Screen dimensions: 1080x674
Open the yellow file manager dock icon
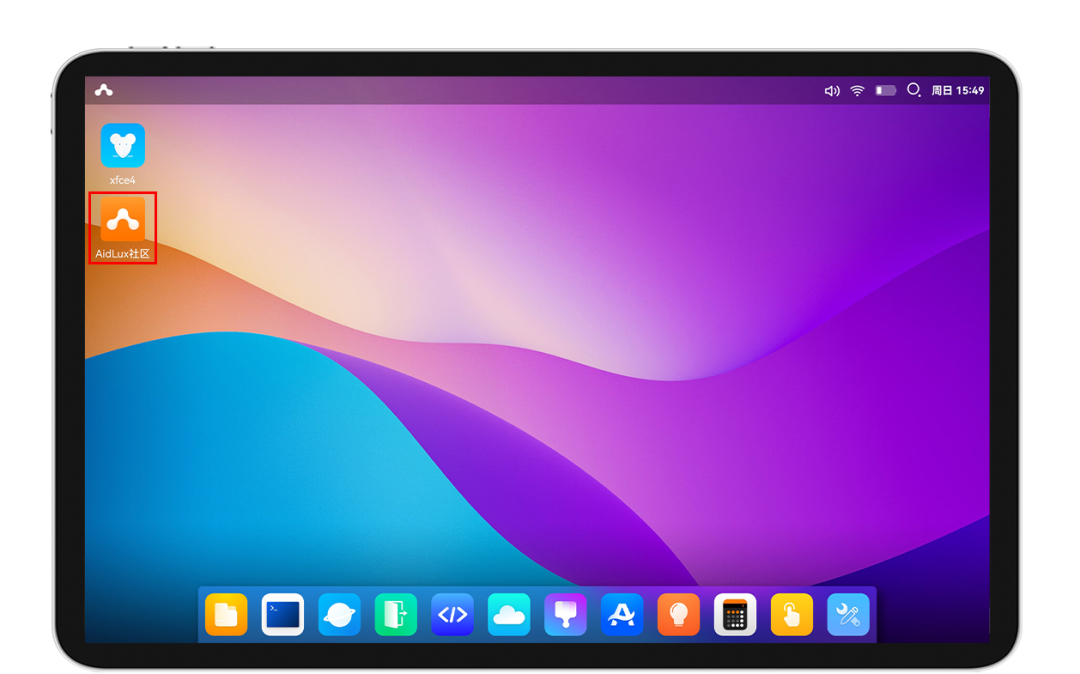click(x=226, y=614)
